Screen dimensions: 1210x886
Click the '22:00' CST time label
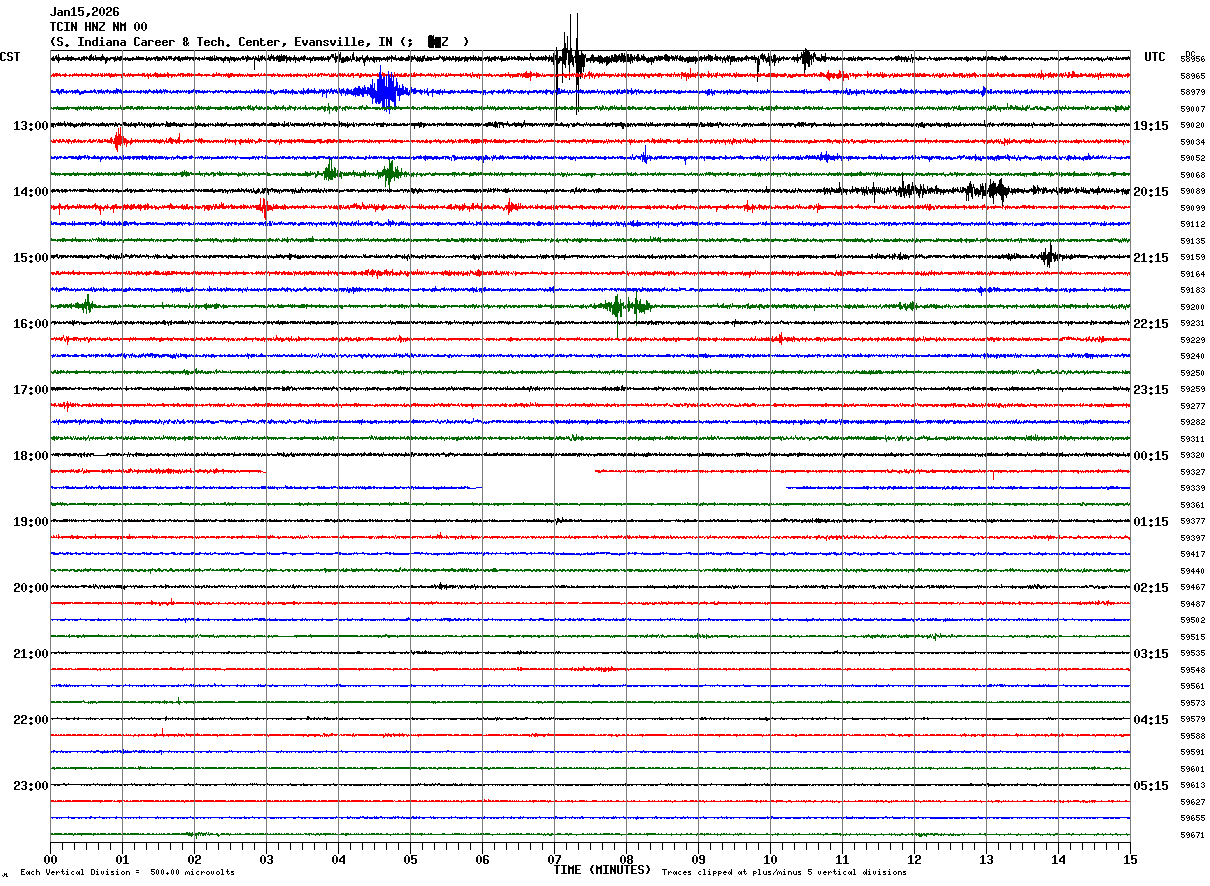(30, 720)
